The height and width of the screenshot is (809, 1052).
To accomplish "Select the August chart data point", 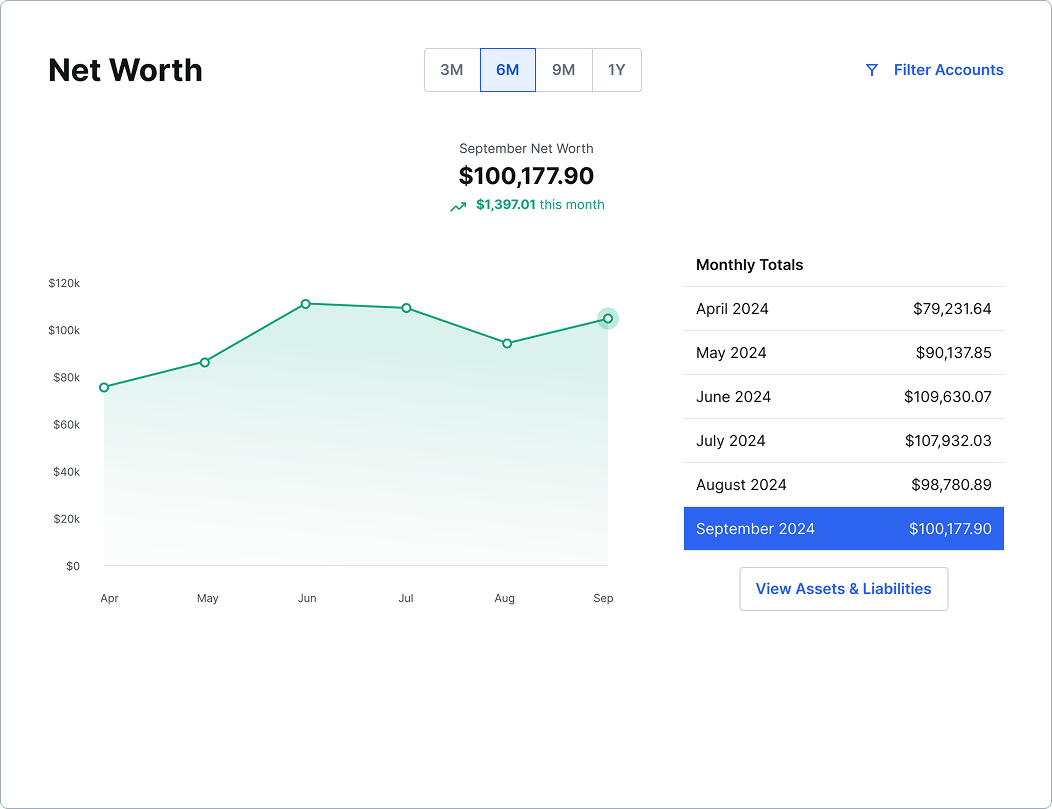I will 507,343.
